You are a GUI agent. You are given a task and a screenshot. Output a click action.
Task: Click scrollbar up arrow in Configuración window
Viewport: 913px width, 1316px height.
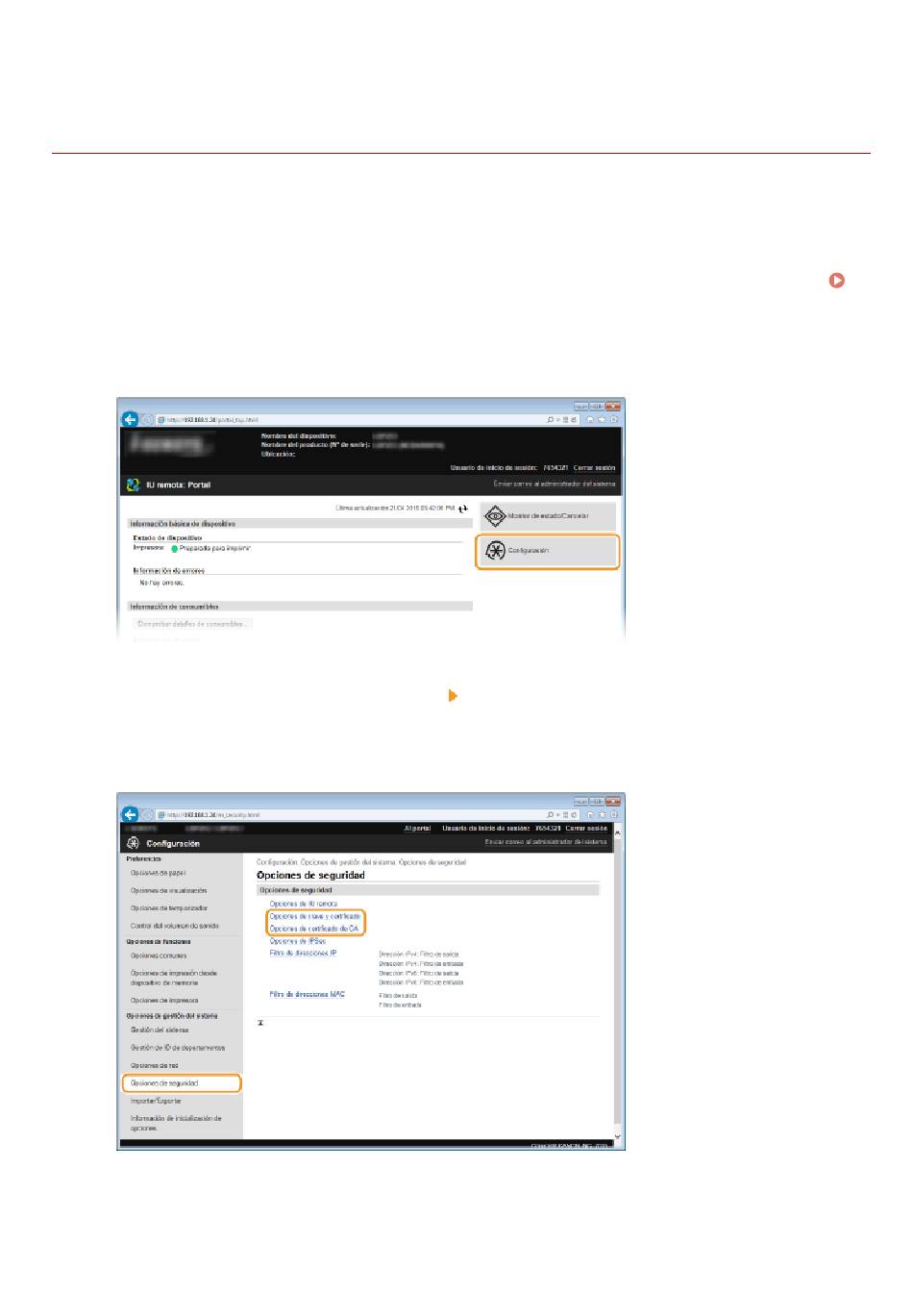(618, 831)
